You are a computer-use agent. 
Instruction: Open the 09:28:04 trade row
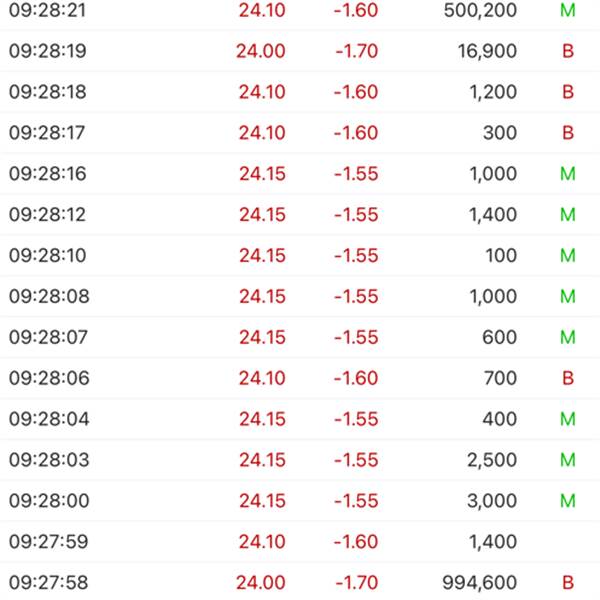pos(300,419)
